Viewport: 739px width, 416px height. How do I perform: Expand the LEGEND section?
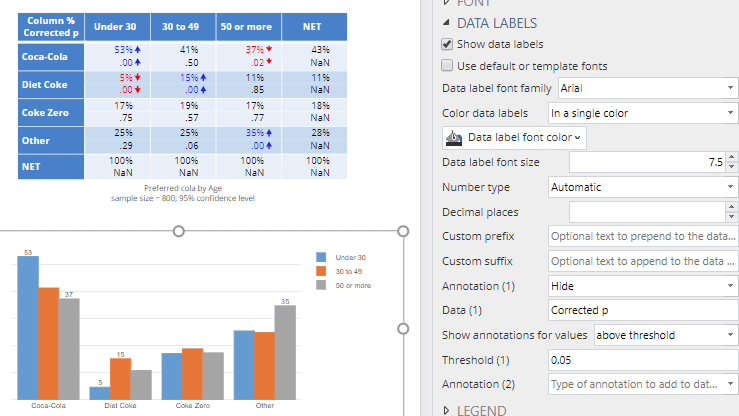point(446,409)
